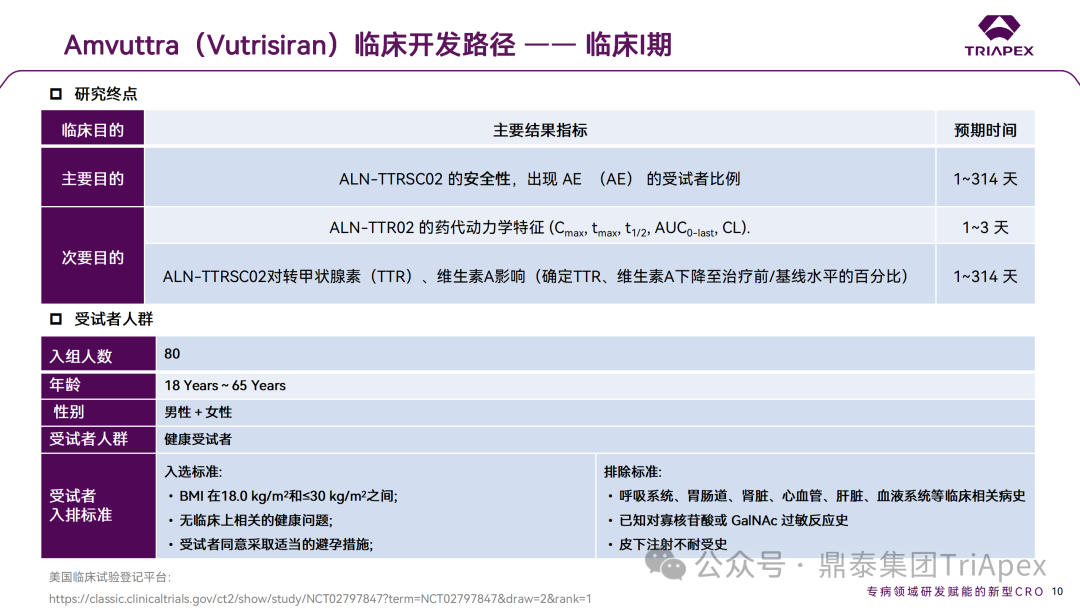Image resolution: width=1080 pixels, height=608 pixels.
Task: Click the 入组人数 label cell
Action: (98, 355)
